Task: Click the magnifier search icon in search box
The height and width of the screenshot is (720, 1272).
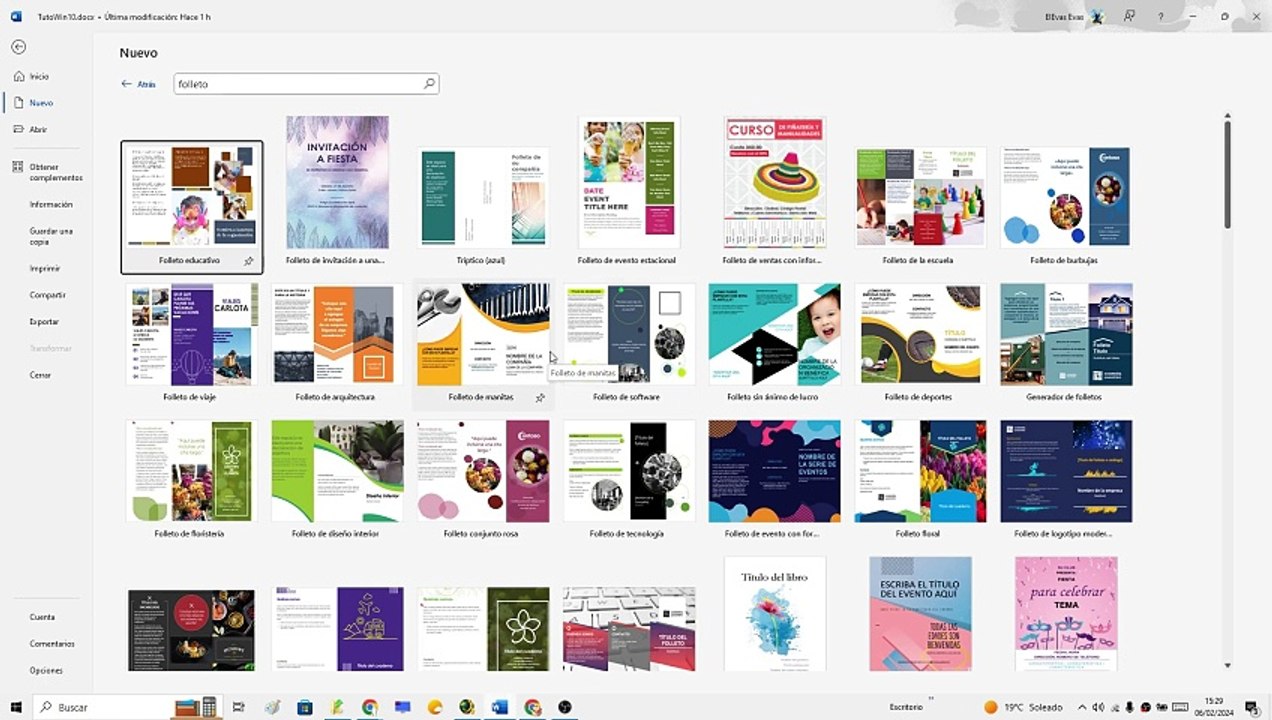Action: [429, 84]
